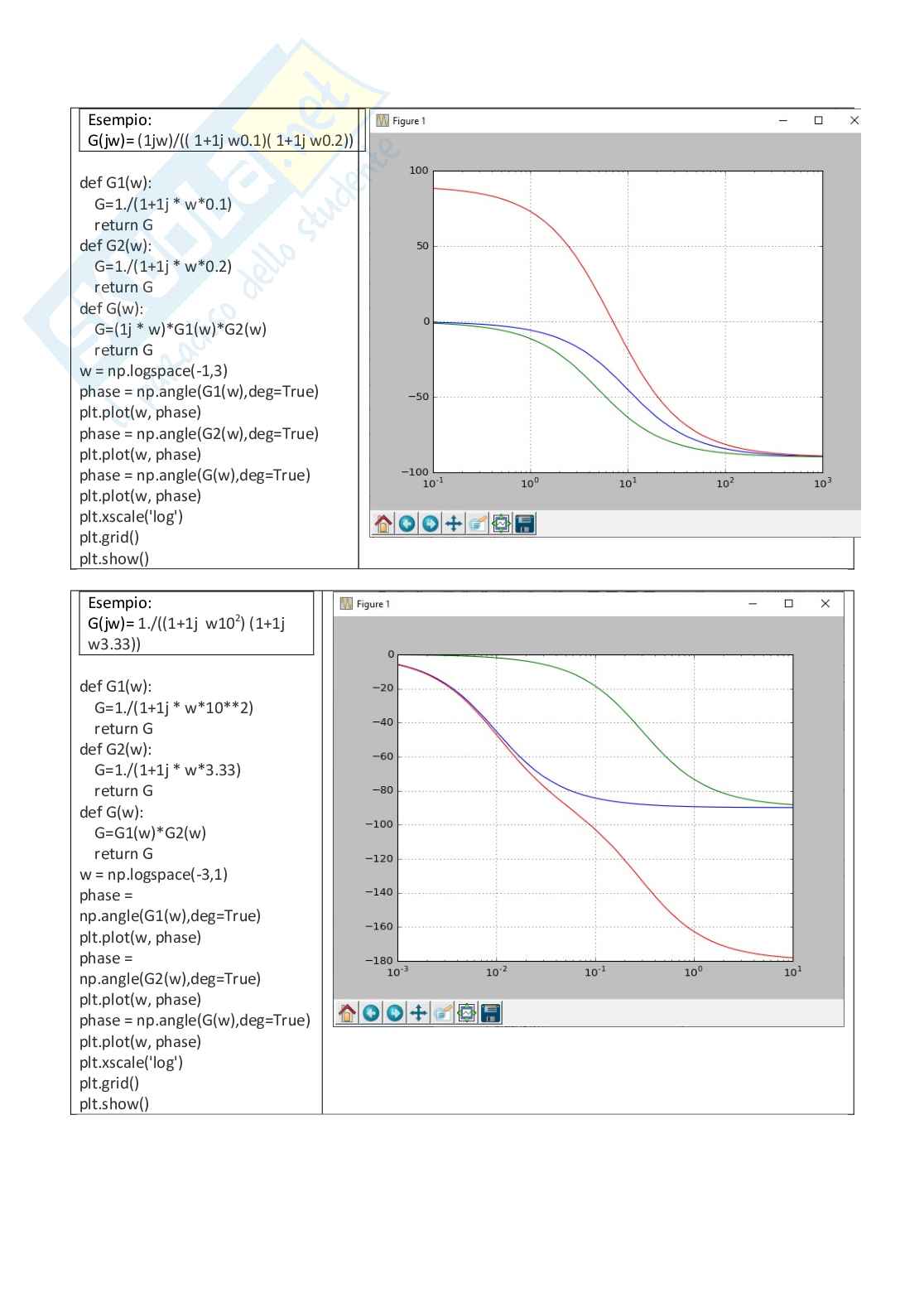Click Forward arrow in upper figure toolbar
The image size is (924, 1308).
click(430, 524)
